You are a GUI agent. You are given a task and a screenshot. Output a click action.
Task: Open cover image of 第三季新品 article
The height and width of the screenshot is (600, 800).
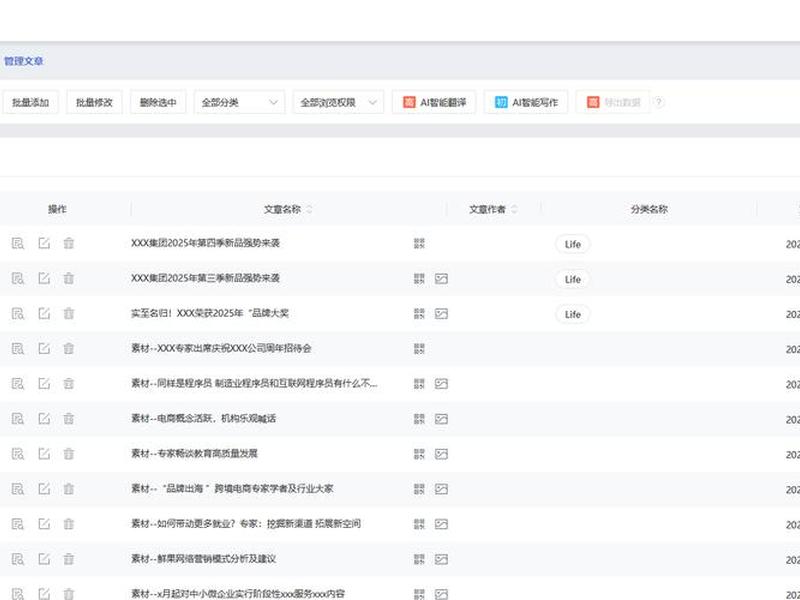(x=441, y=279)
